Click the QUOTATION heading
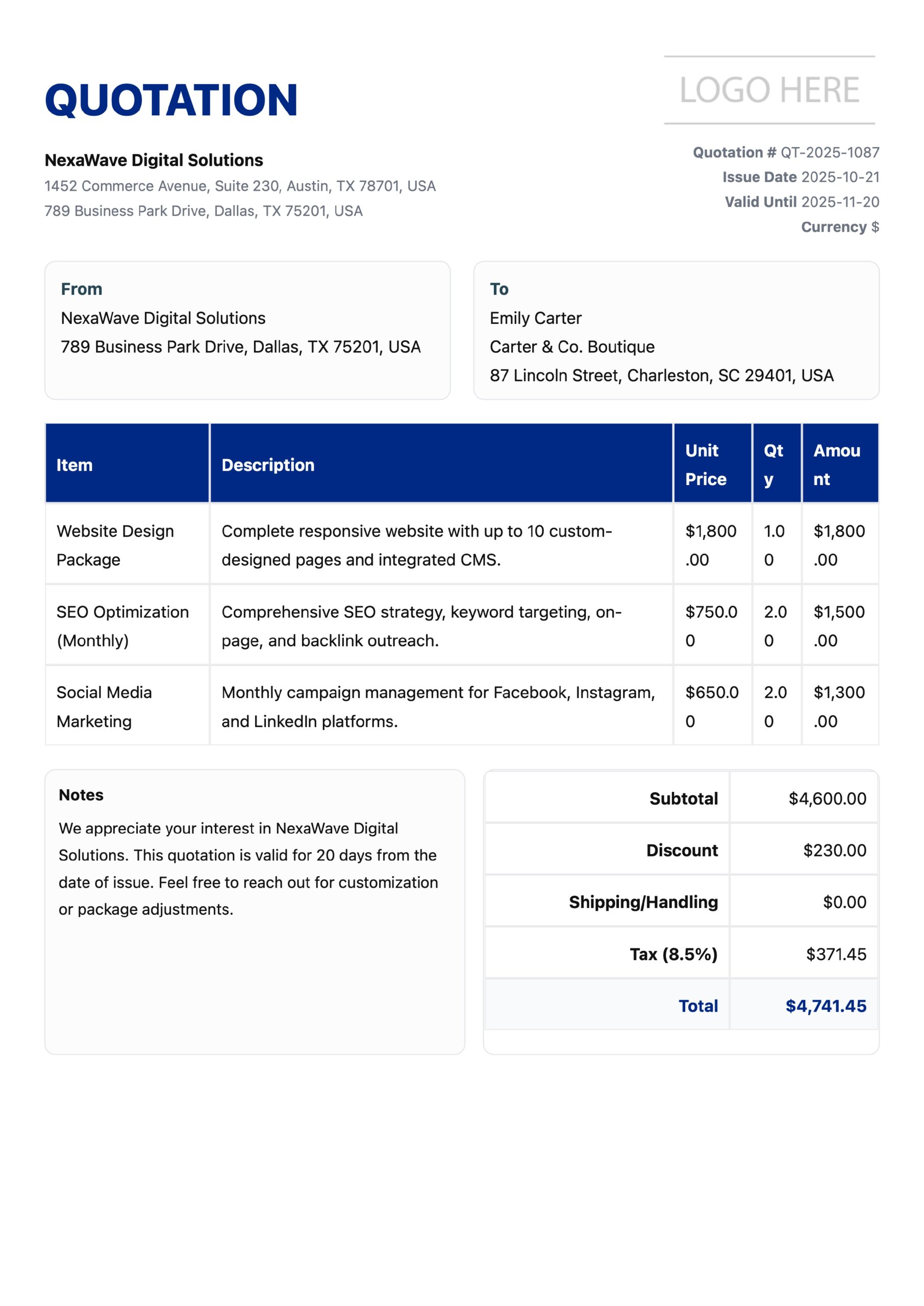This screenshot has height=1306, width=924. coord(171,100)
